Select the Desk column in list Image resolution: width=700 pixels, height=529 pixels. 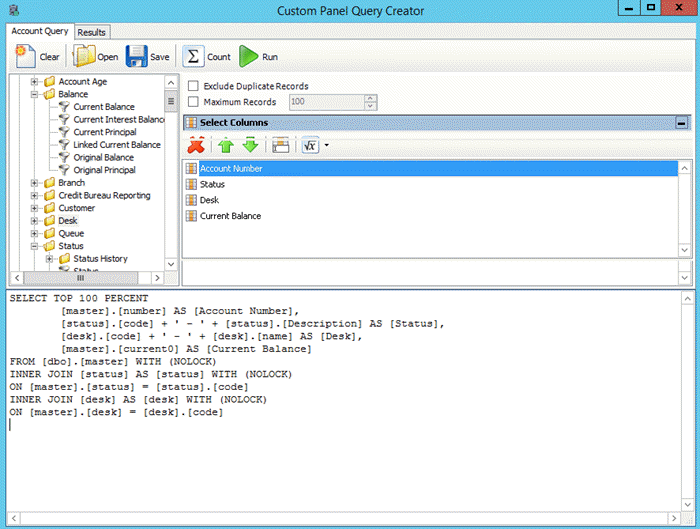tap(209, 200)
